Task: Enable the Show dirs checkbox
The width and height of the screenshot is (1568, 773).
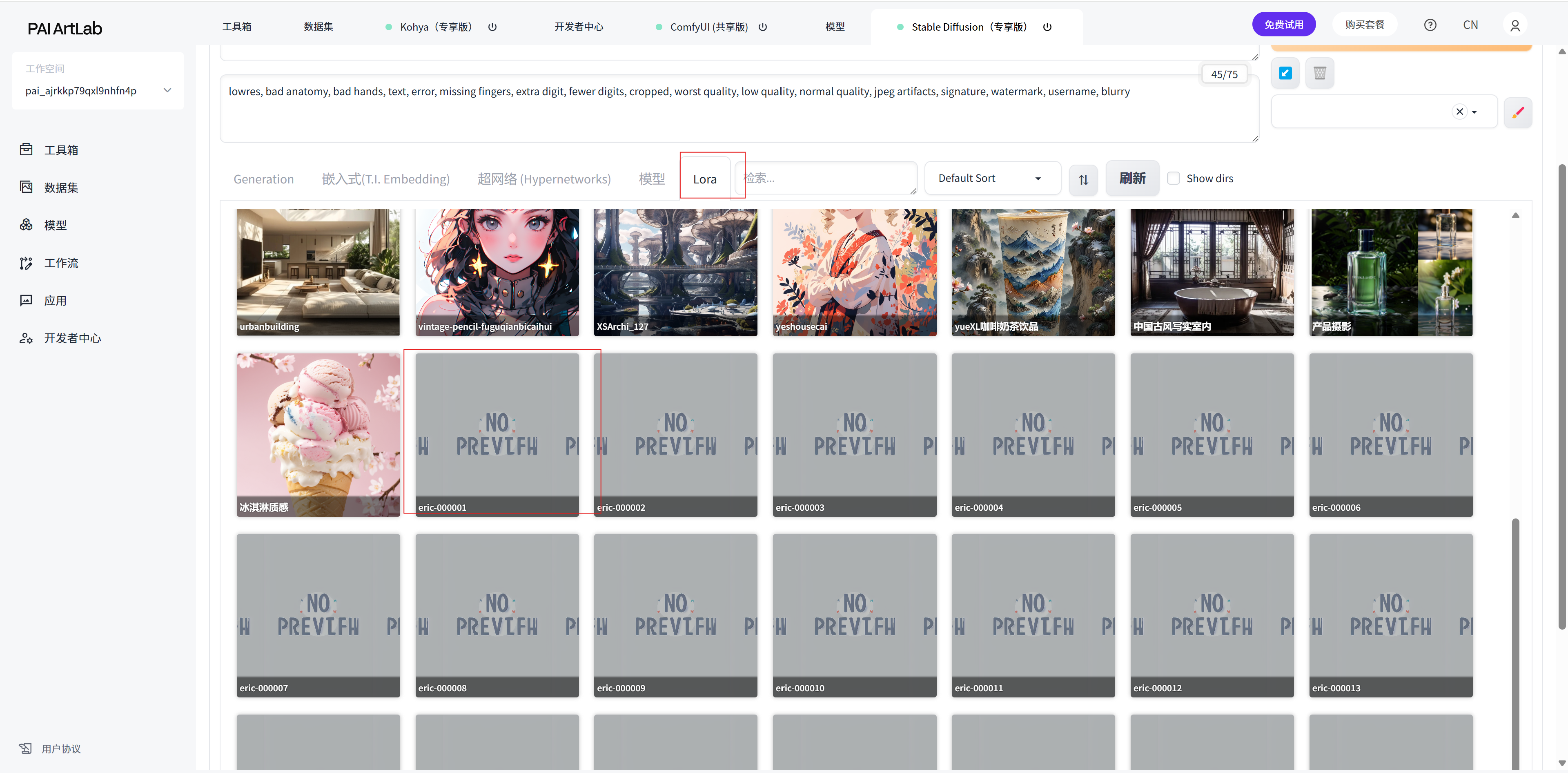Action: (1173, 179)
